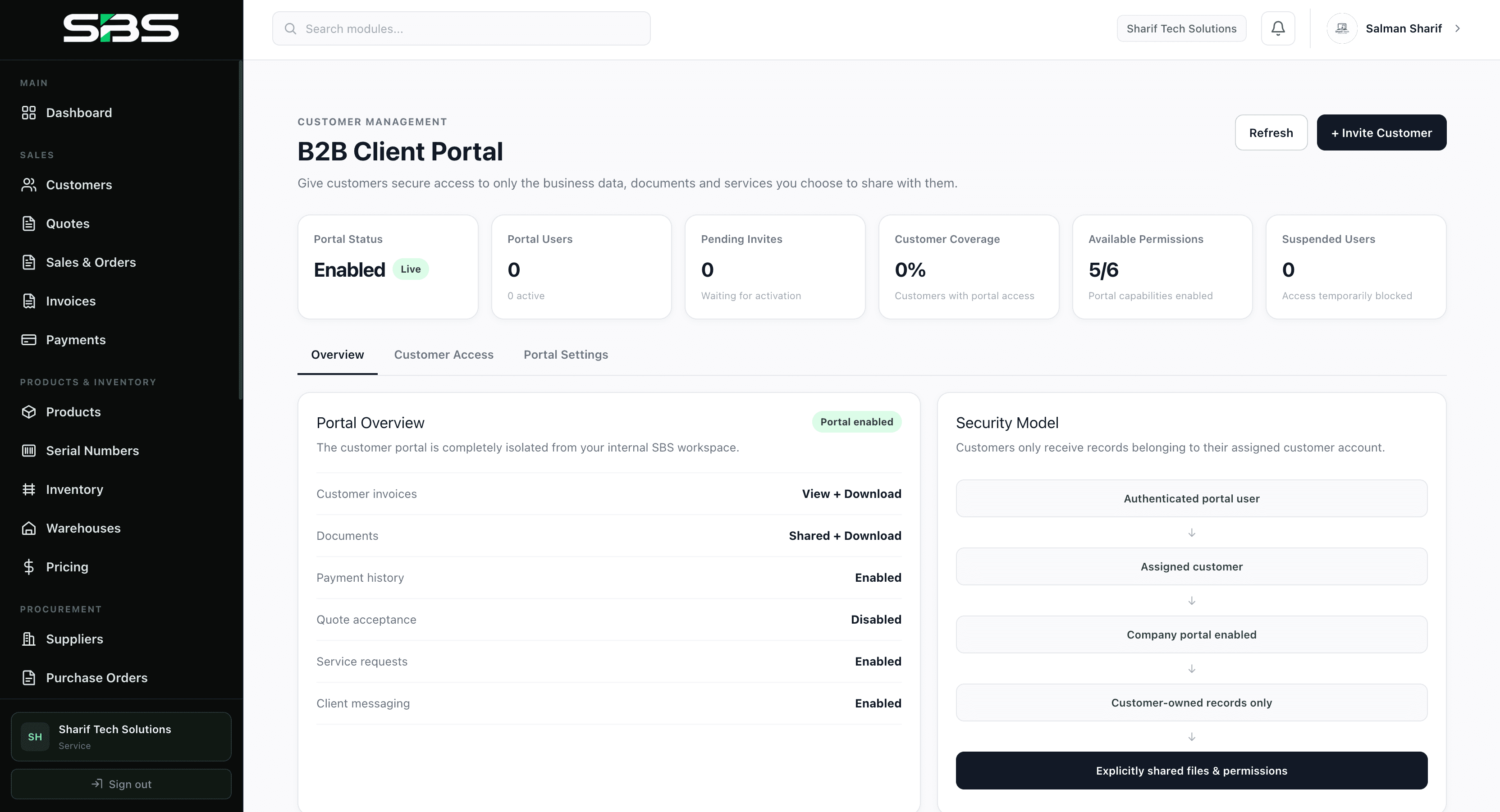Screen dimensions: 1500x812
Task: Click the SH company badge
Action: [x=35, y=737]
